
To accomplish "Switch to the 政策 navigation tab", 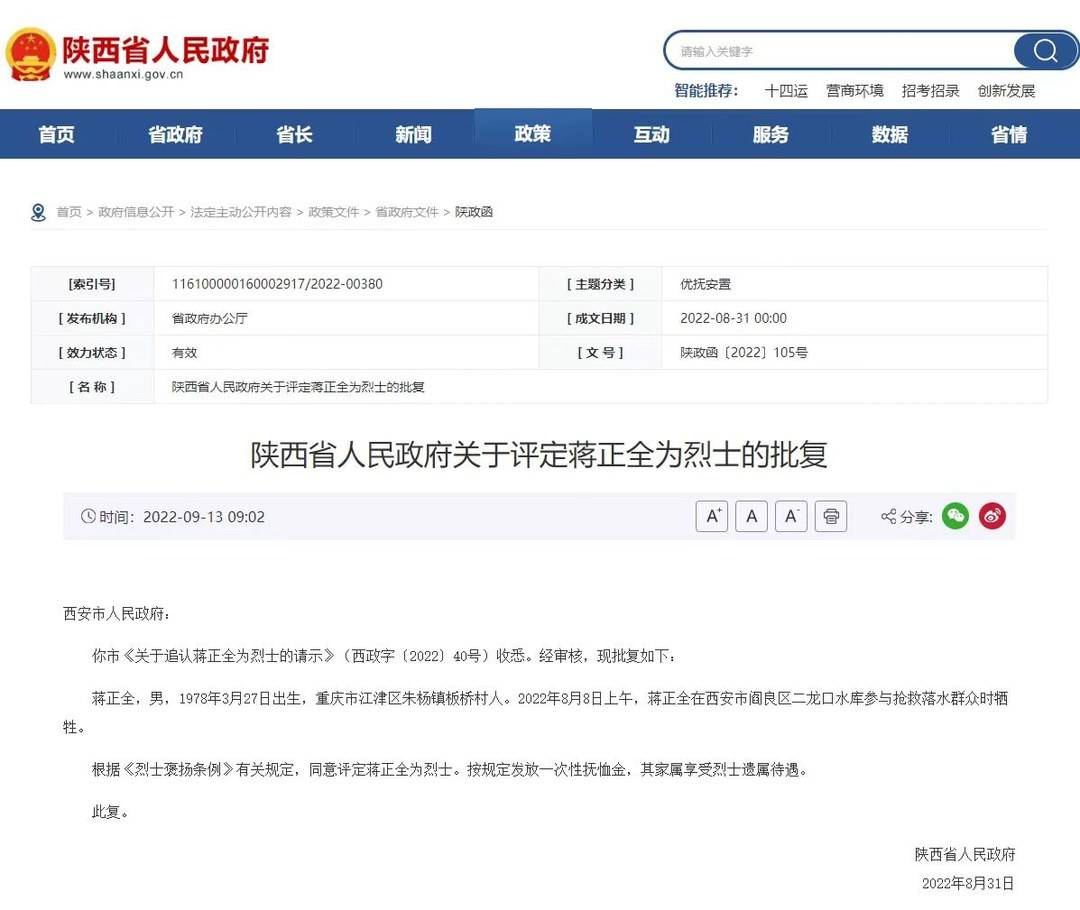I will (x=531, y=134).
